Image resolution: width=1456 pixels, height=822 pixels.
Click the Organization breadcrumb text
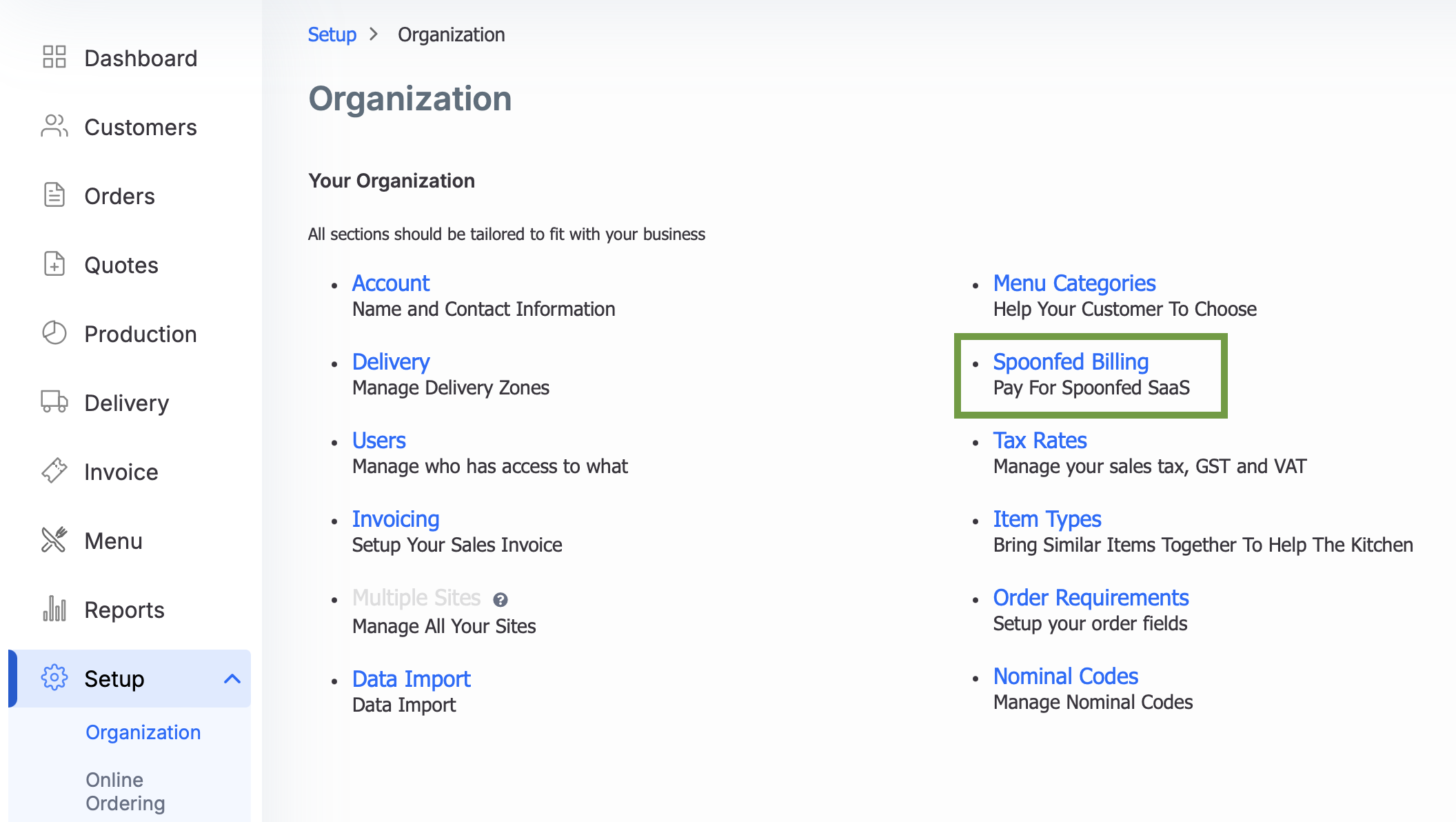pyautogui.click(x=452, y=34)
